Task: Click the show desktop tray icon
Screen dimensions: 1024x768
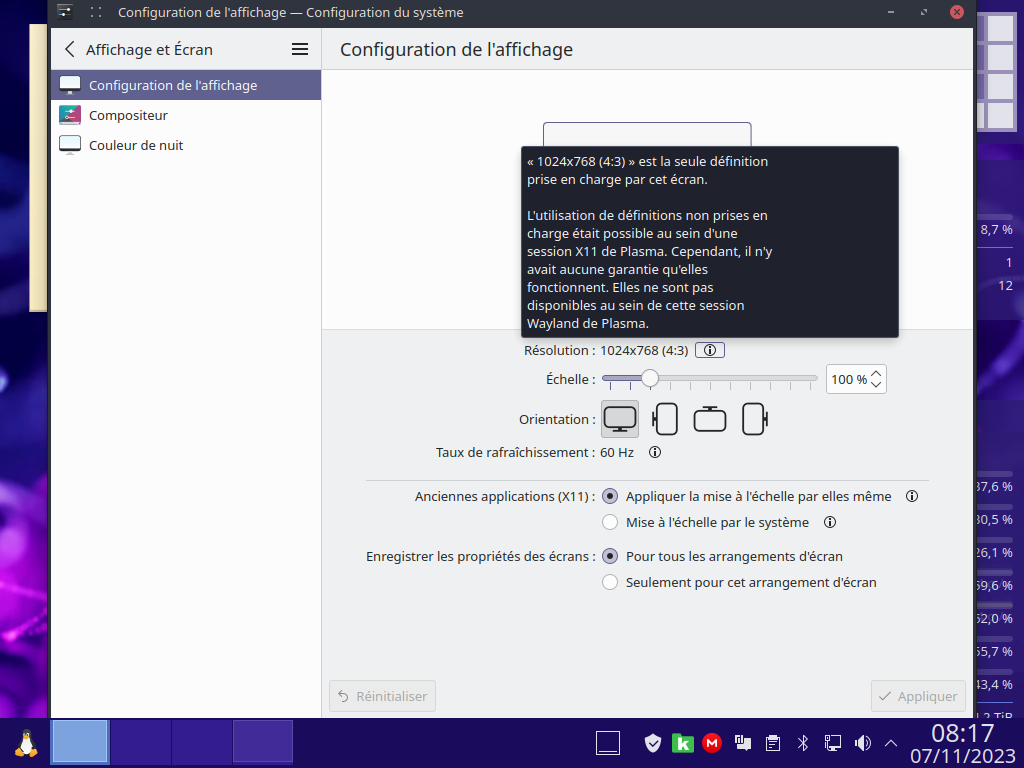Action: [x=608, y=743]
